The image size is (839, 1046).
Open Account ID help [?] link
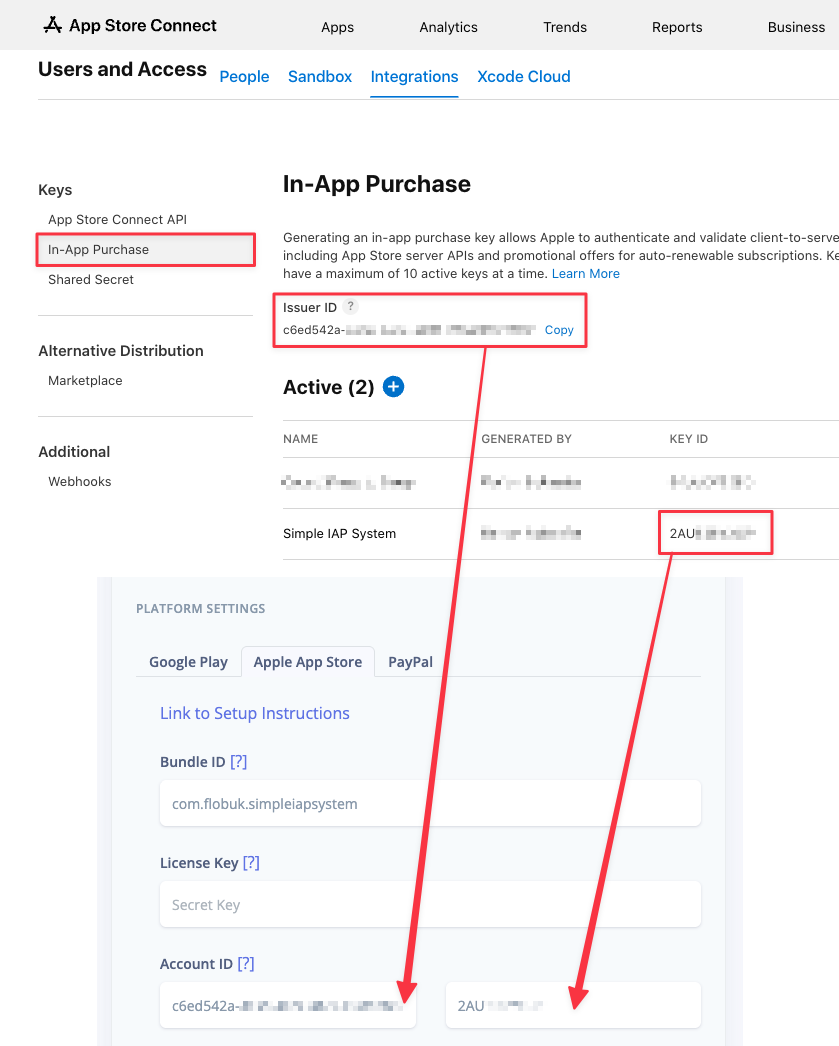pyautogui.click(x=246, y=964)
